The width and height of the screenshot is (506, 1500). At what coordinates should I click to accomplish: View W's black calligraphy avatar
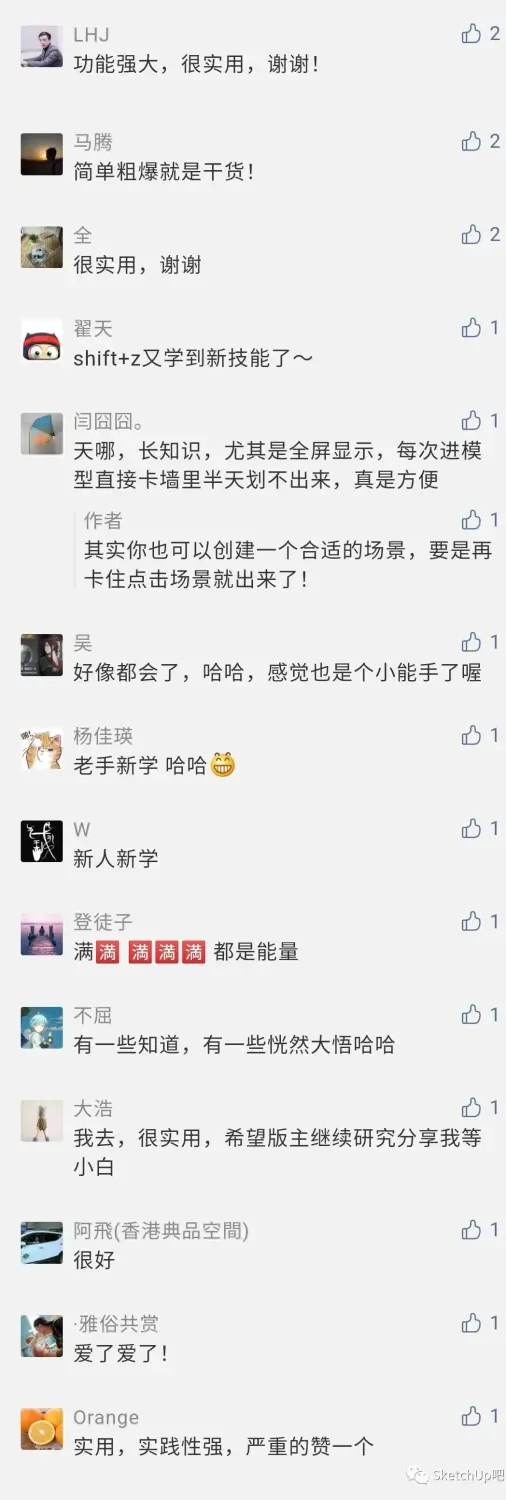pos(42,841)
